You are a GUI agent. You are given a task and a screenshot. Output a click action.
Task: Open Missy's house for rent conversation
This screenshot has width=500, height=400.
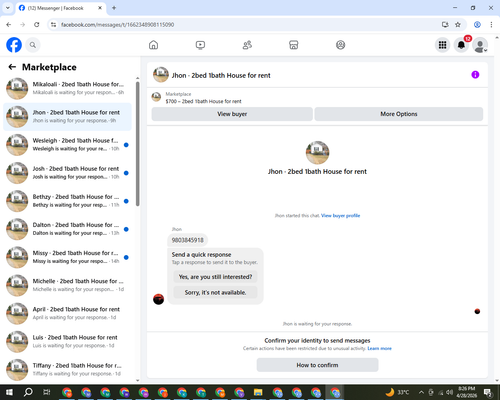pyautogui.click(x=67, y=257)
